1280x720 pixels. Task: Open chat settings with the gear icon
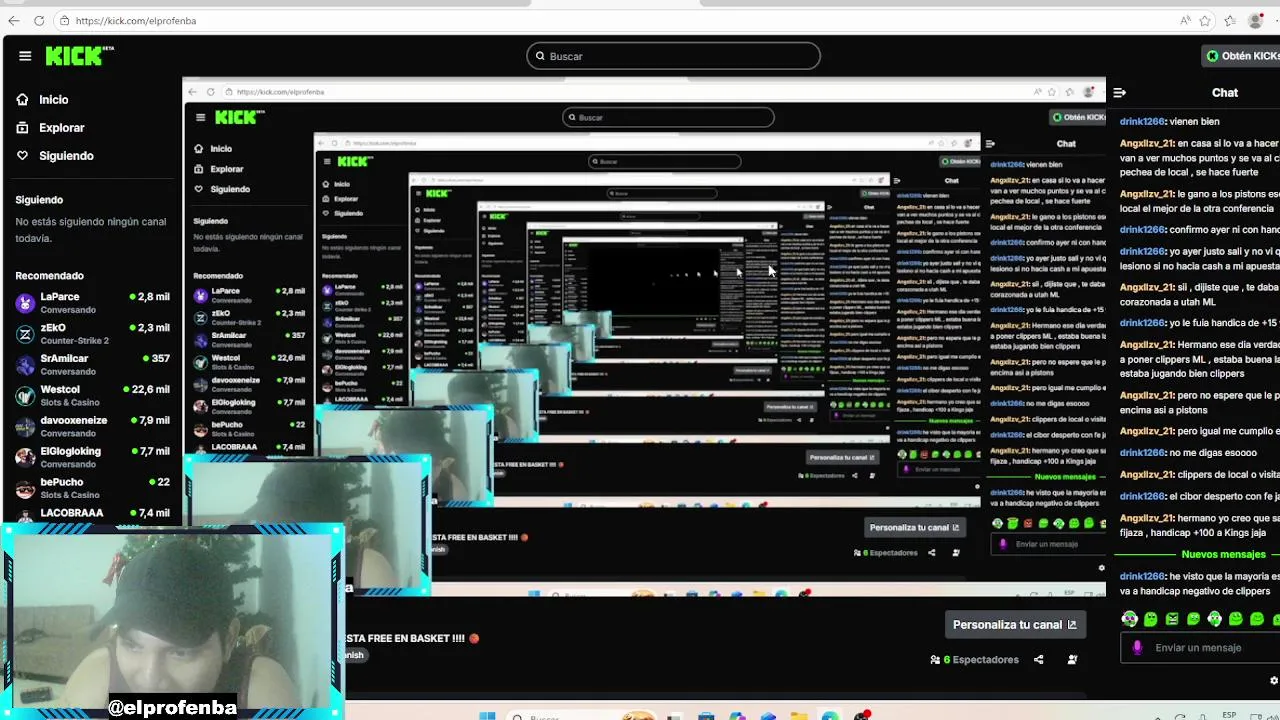pos(1274,680)
